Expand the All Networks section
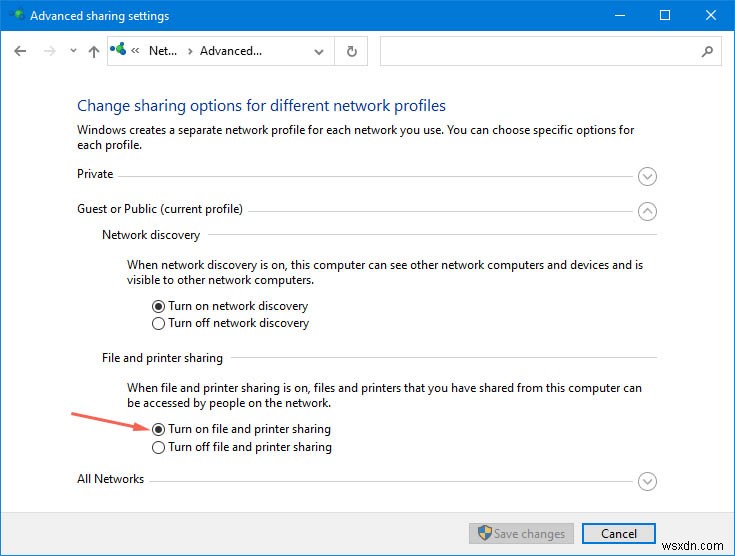The height and width of the screenshot is (556, 735). (x=647, y=481)
